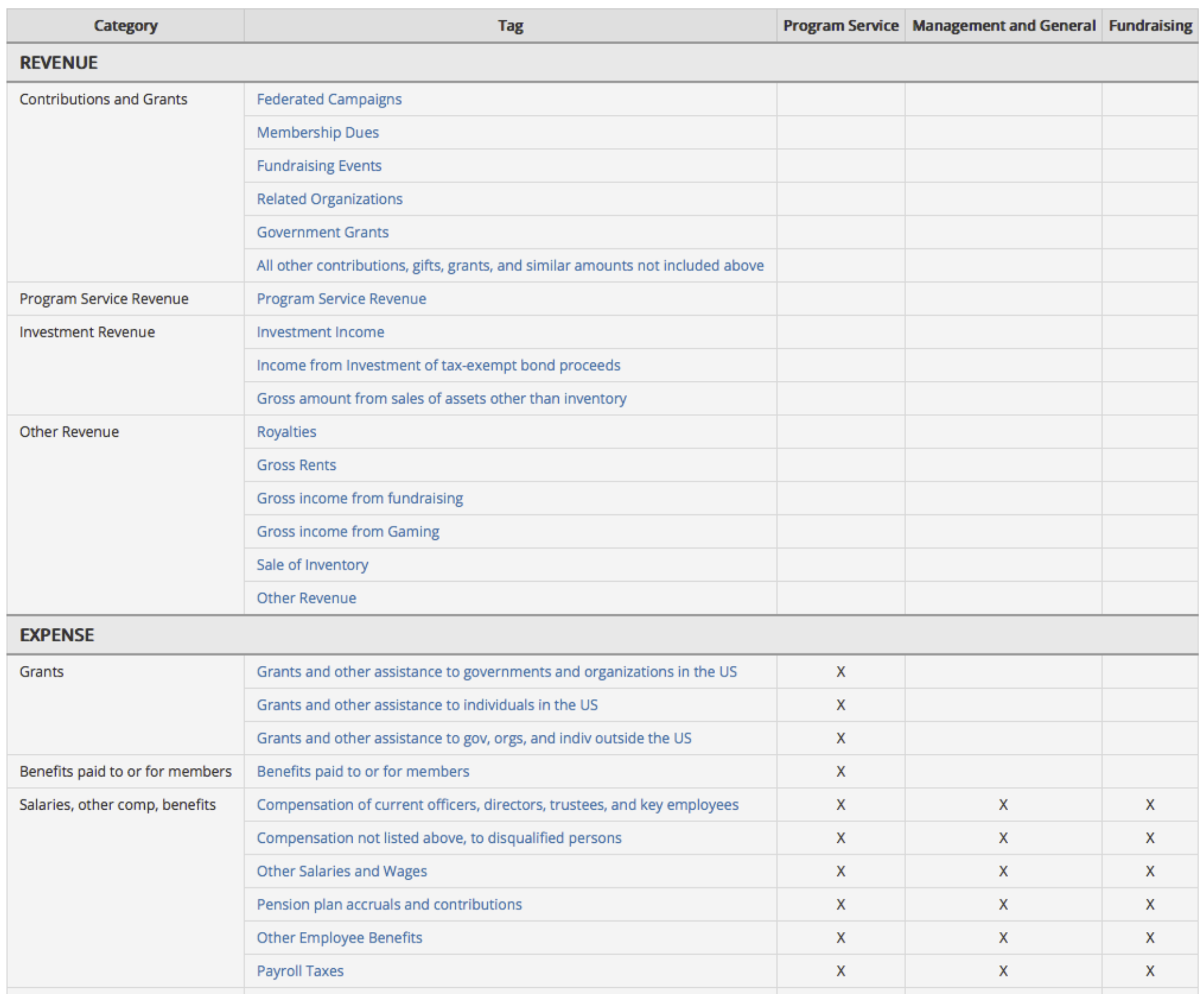This screenshot has height=994, width=1204.
Task: Open All other contributions, gifts, grants link
Action: pos(510,265)
